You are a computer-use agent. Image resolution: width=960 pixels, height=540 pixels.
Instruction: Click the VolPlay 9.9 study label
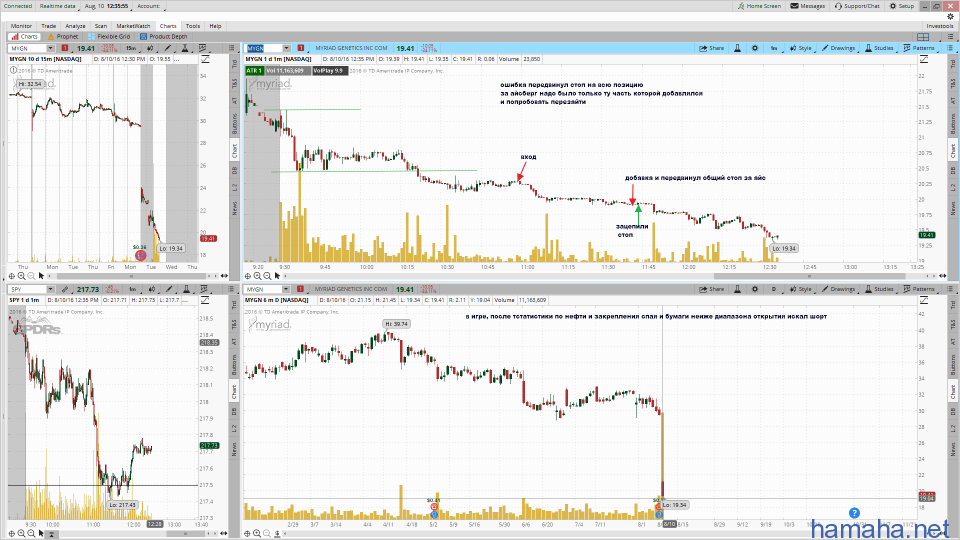coord(329,71)
